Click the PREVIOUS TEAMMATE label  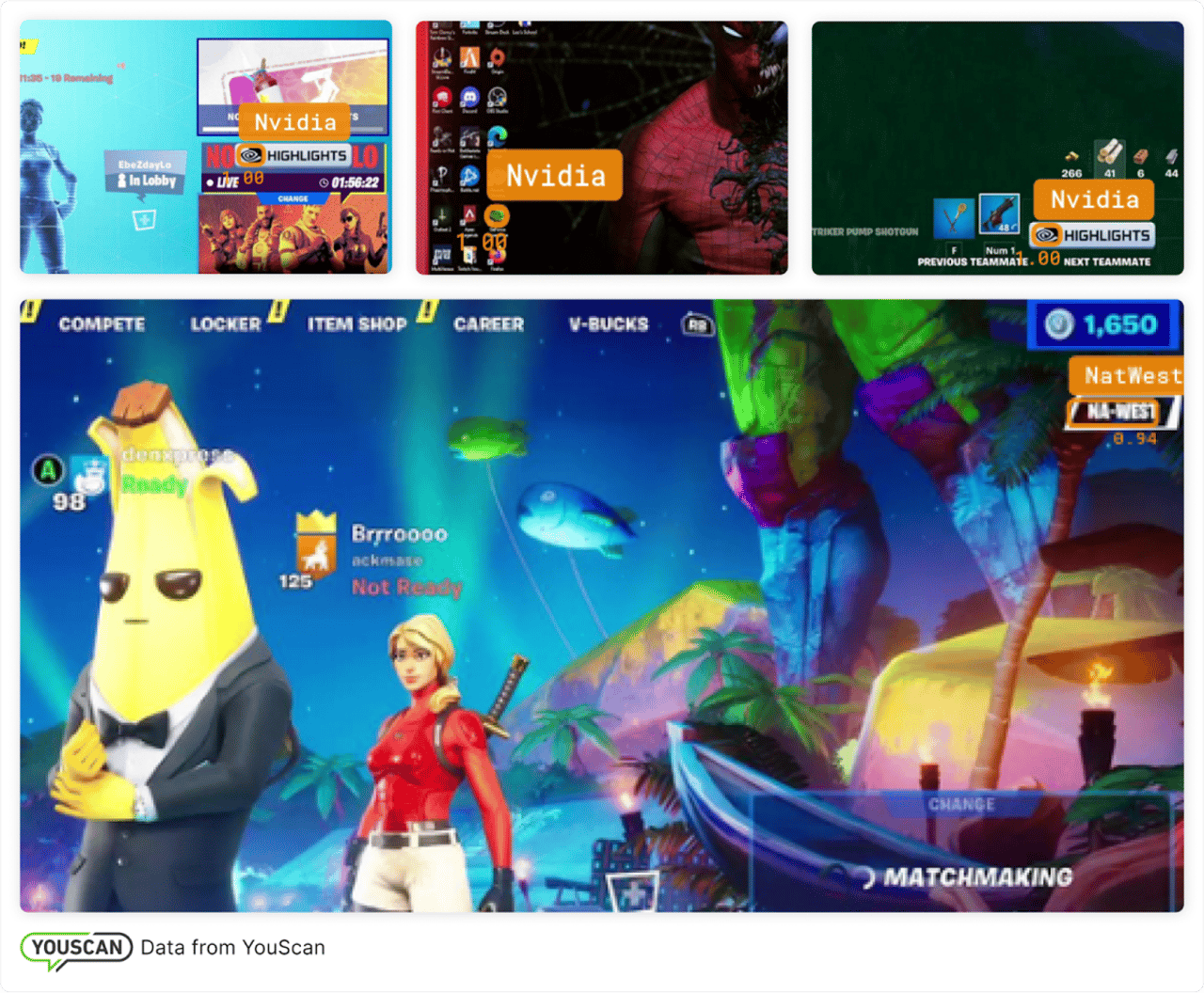pos(973,261)
